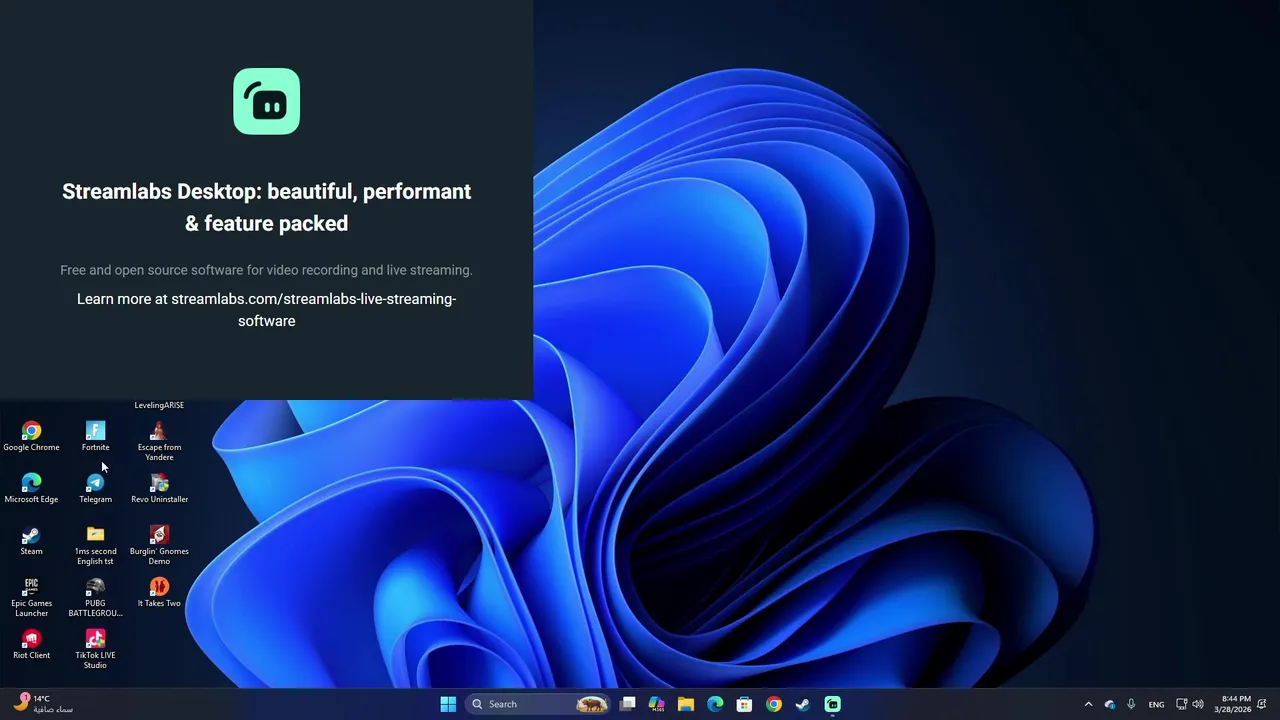Viewport: 1280px width, 720px height.
Task: Select the Escape from Yandere desktop icon
Action: click(159, 442)
